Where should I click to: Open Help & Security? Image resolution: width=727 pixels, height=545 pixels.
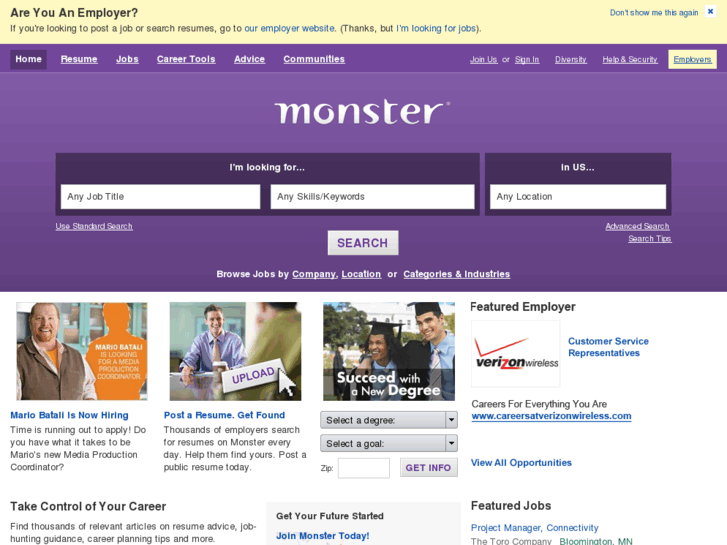(630, 59)
